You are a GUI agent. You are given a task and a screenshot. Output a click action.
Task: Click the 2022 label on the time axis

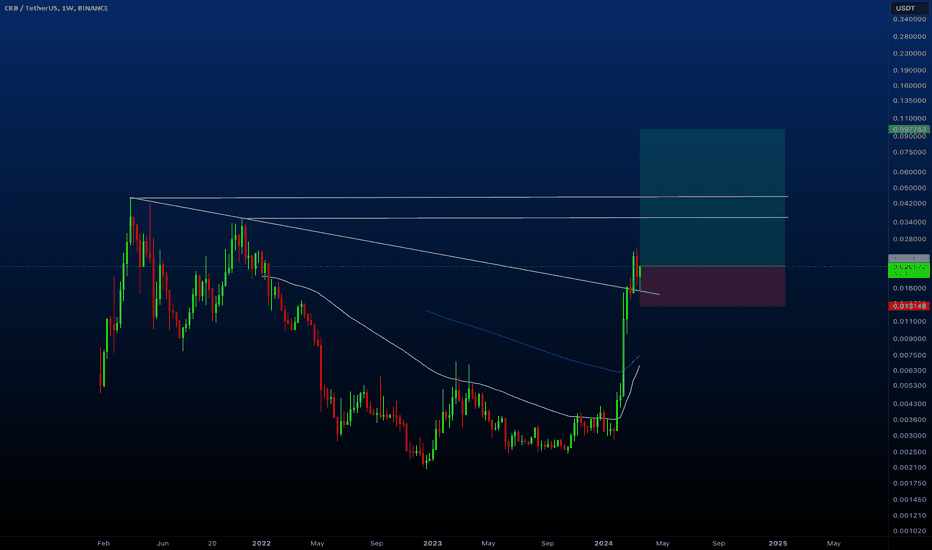pyautogui.click(x=262, y=543)
